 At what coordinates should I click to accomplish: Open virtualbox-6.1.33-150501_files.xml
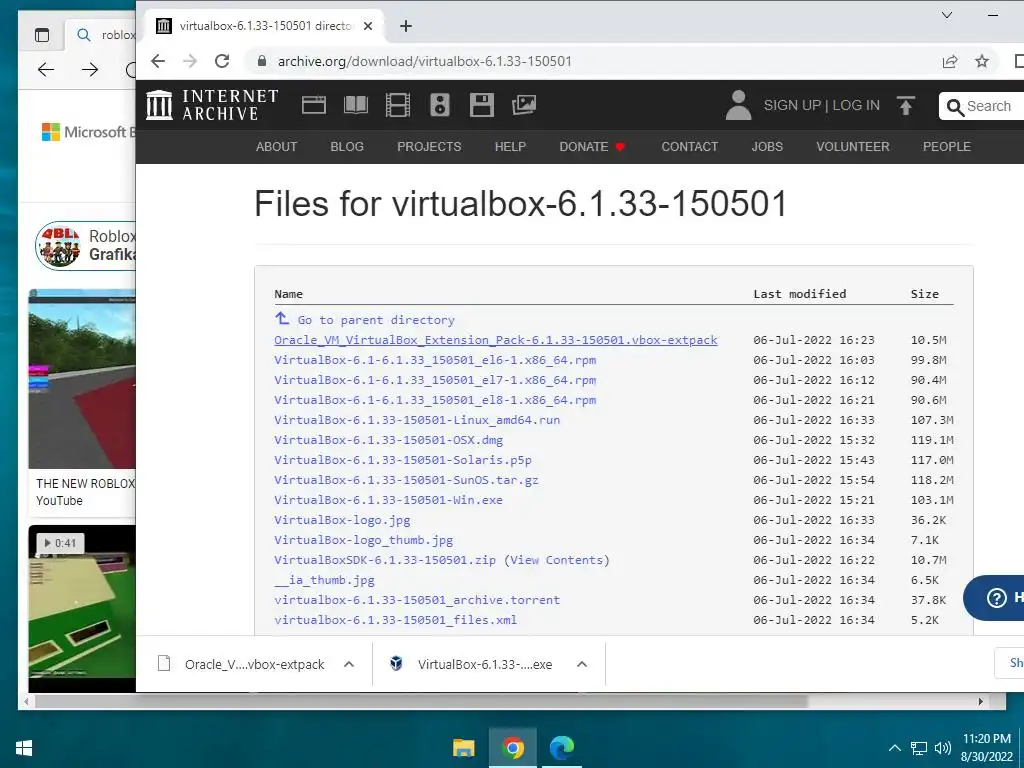pos(395,620)
